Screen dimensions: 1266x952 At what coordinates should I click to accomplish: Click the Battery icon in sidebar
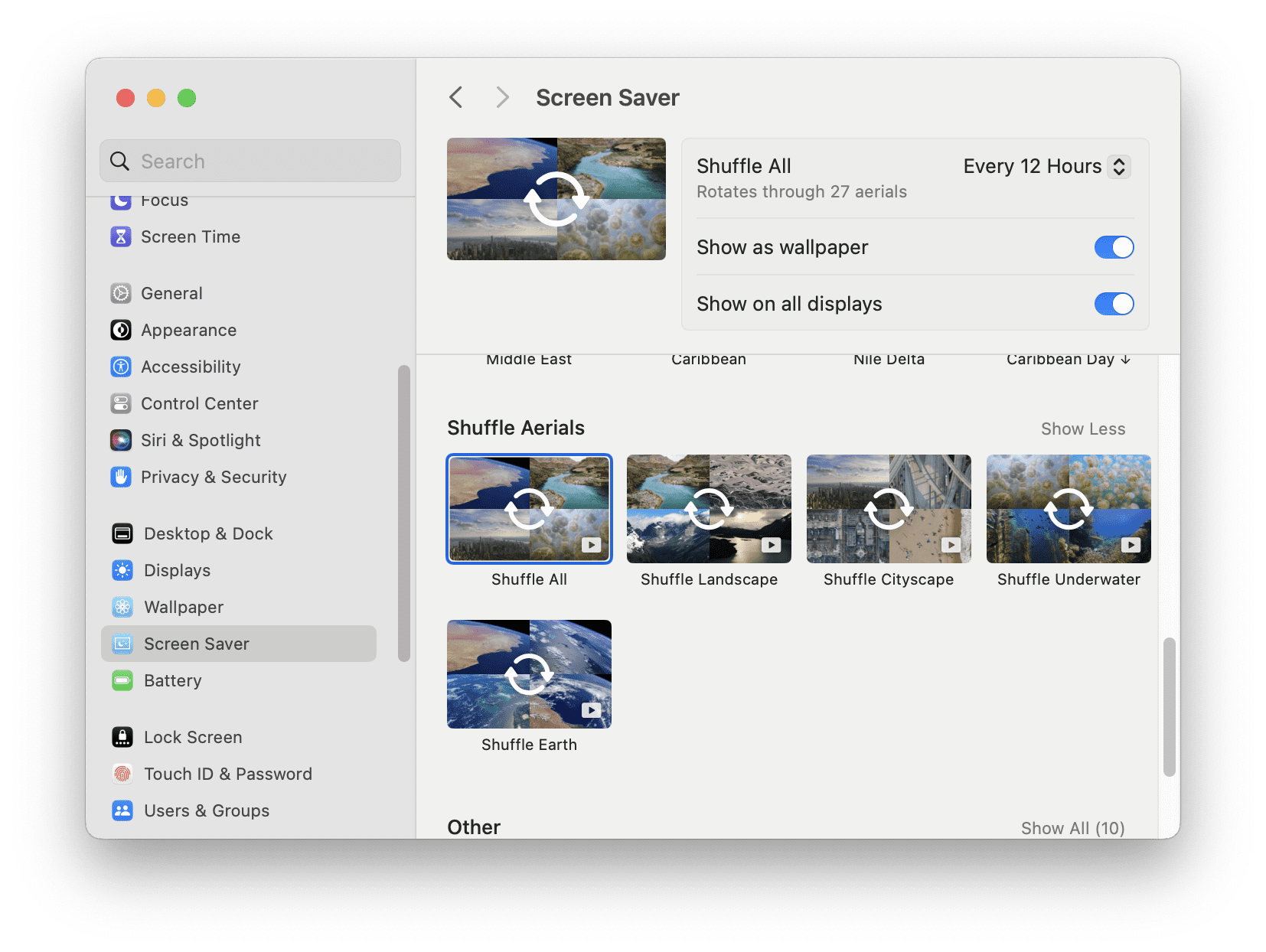(122, 680)
